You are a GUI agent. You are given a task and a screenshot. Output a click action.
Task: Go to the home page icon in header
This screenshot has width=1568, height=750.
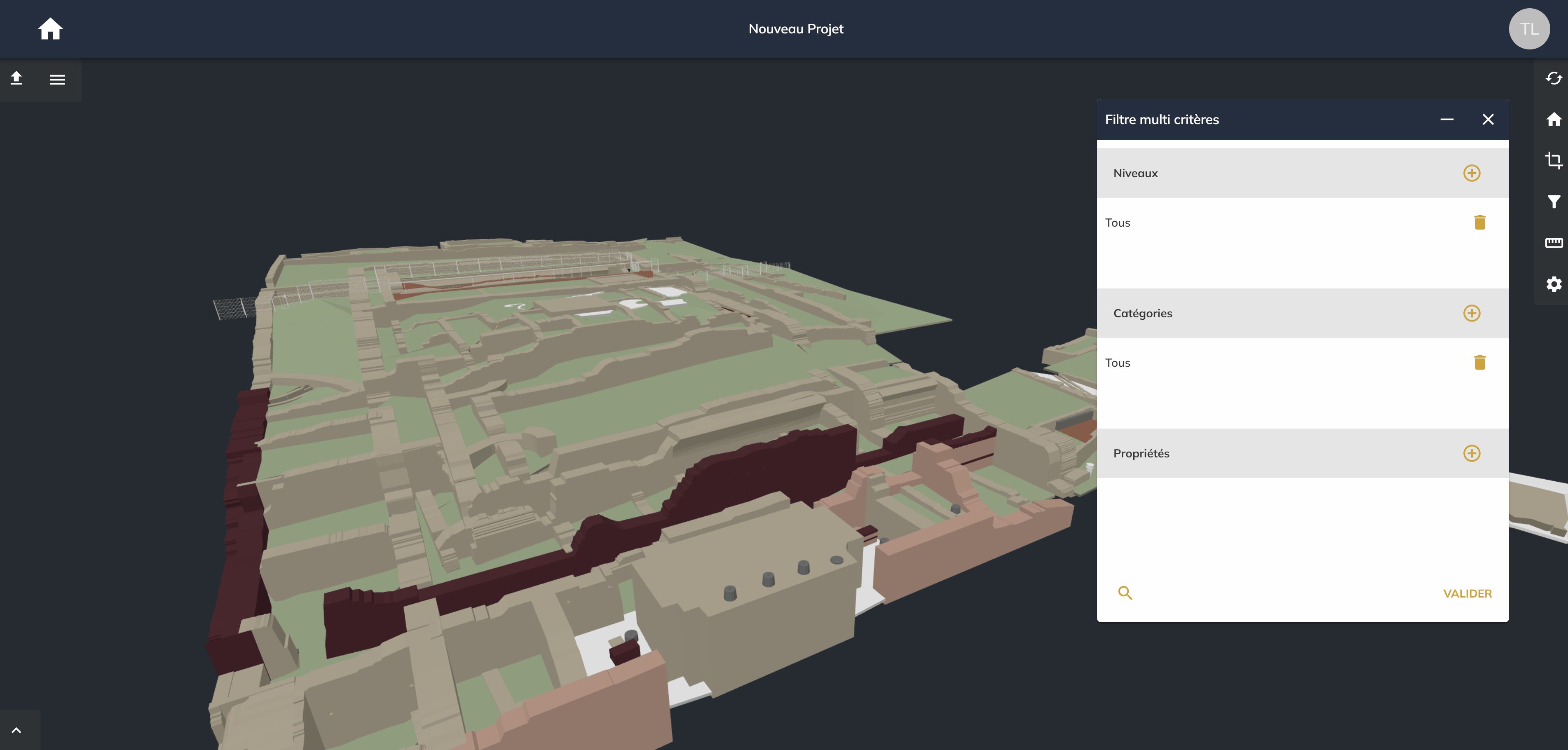tap(50, 28)
